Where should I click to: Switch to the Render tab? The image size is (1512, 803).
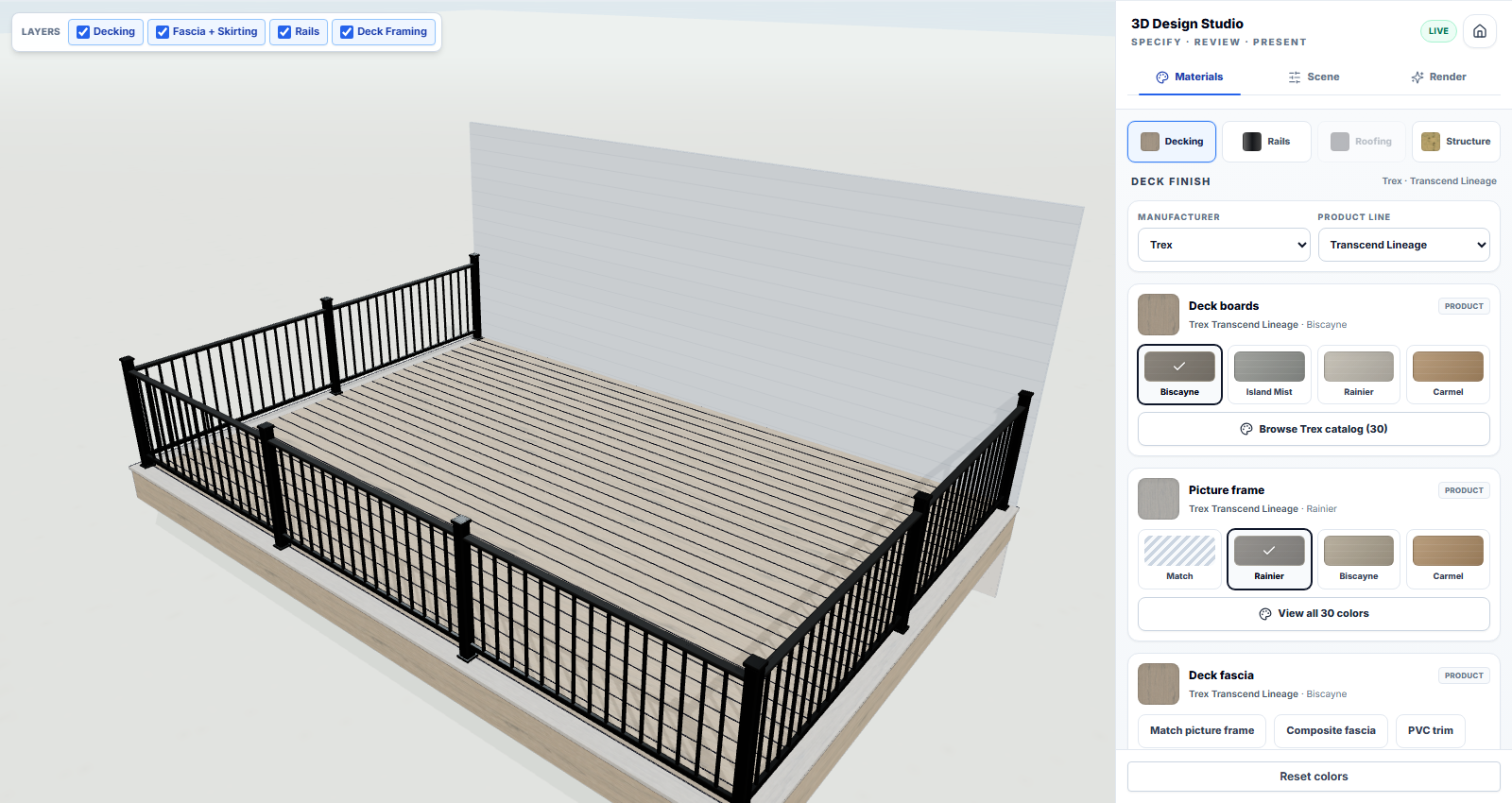(1438, 77)
